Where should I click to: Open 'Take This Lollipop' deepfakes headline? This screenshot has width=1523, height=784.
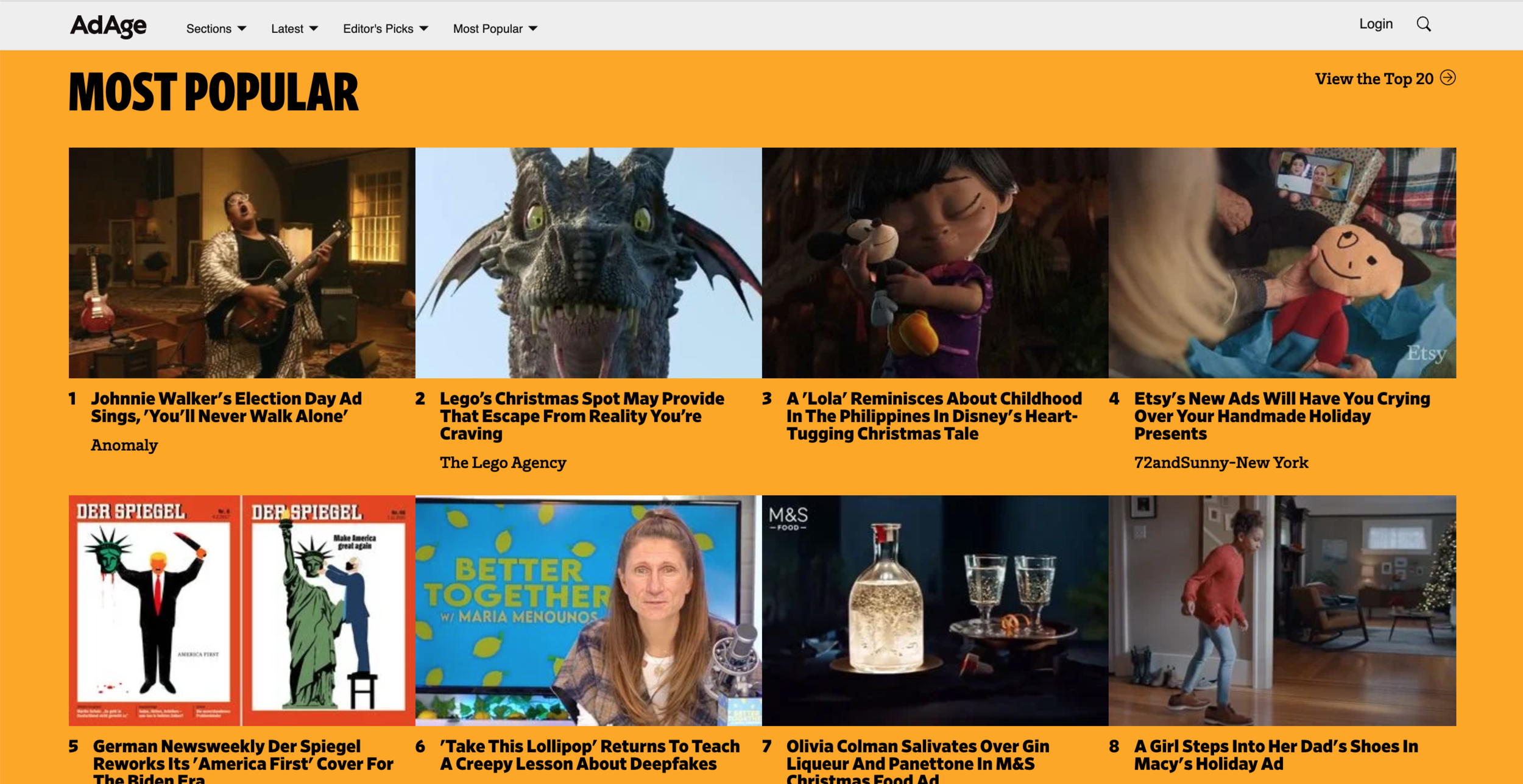[590, 755]
